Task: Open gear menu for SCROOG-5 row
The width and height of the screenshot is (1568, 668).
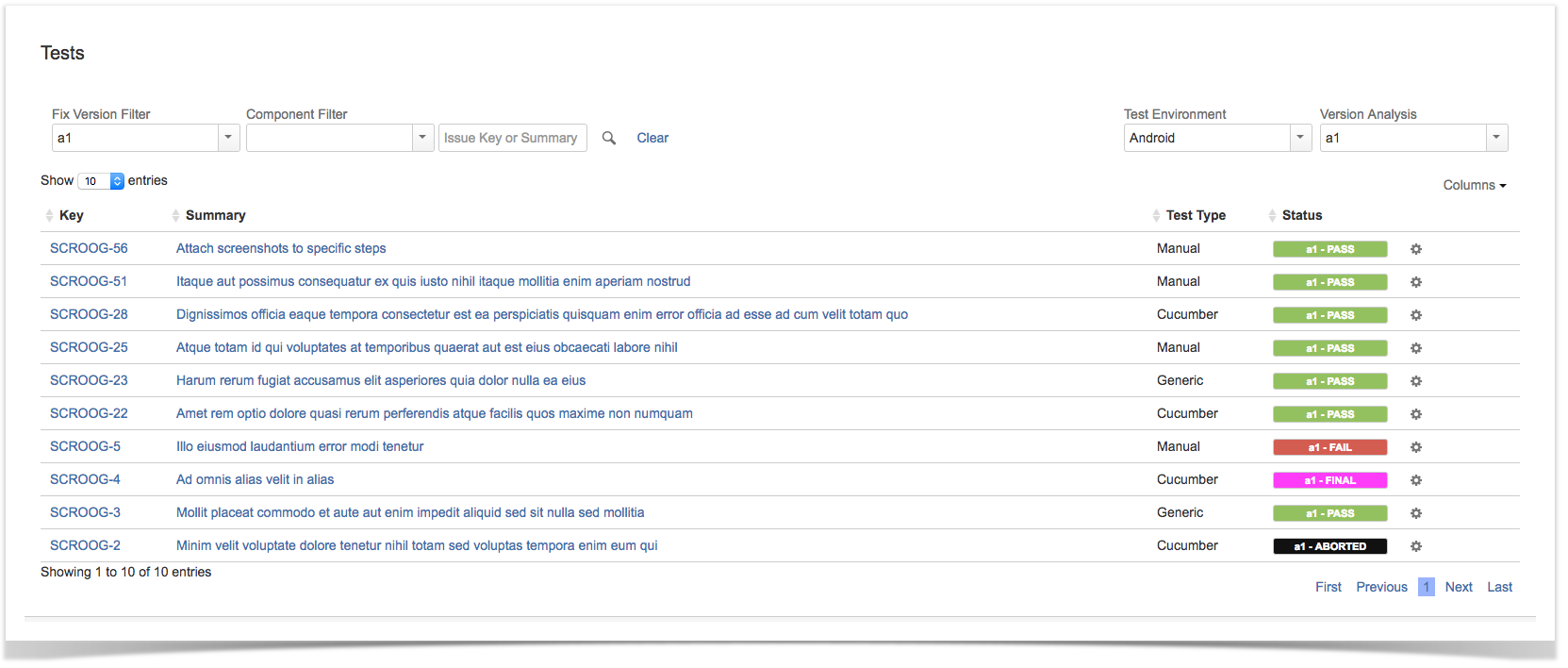Action: tap(1416, 447)
